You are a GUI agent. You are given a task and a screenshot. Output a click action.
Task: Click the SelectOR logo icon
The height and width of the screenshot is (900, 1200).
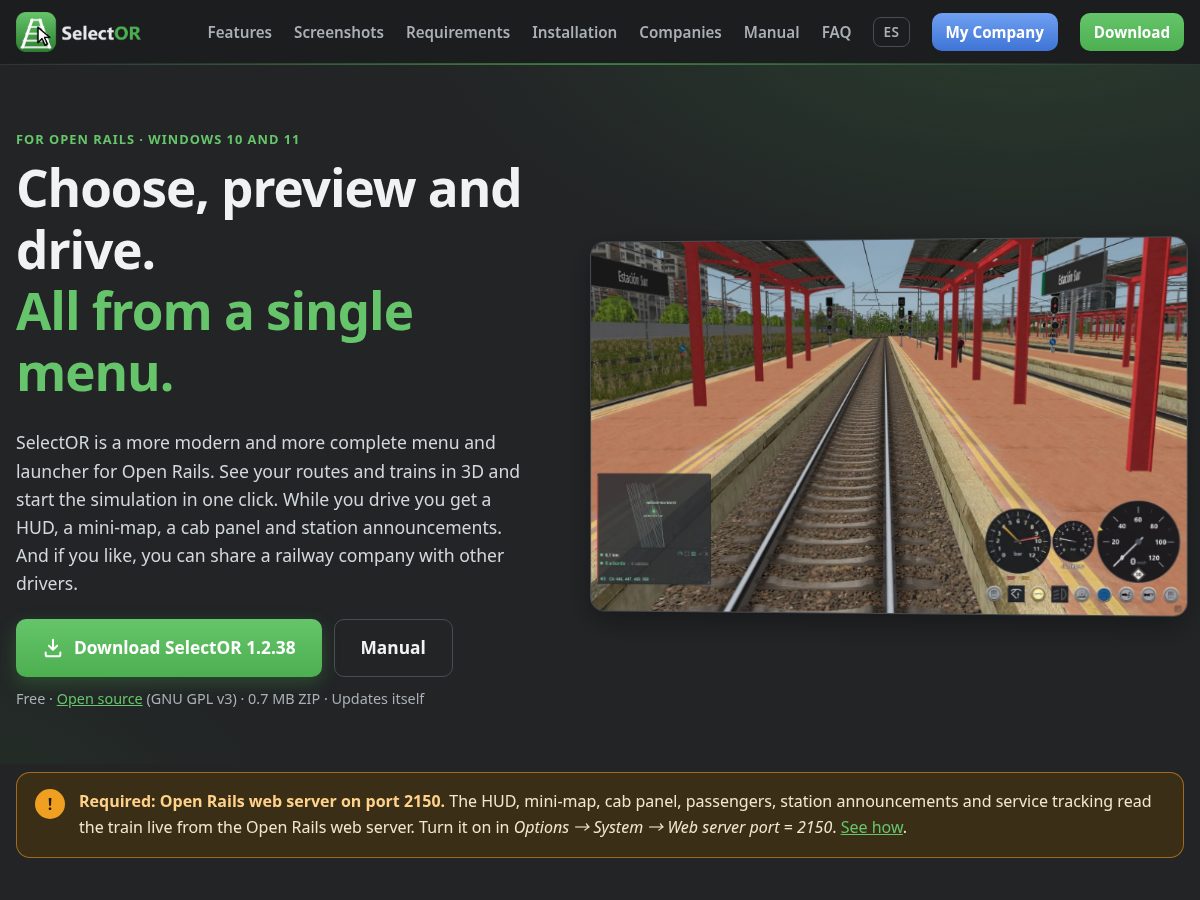tap(36, 32)
